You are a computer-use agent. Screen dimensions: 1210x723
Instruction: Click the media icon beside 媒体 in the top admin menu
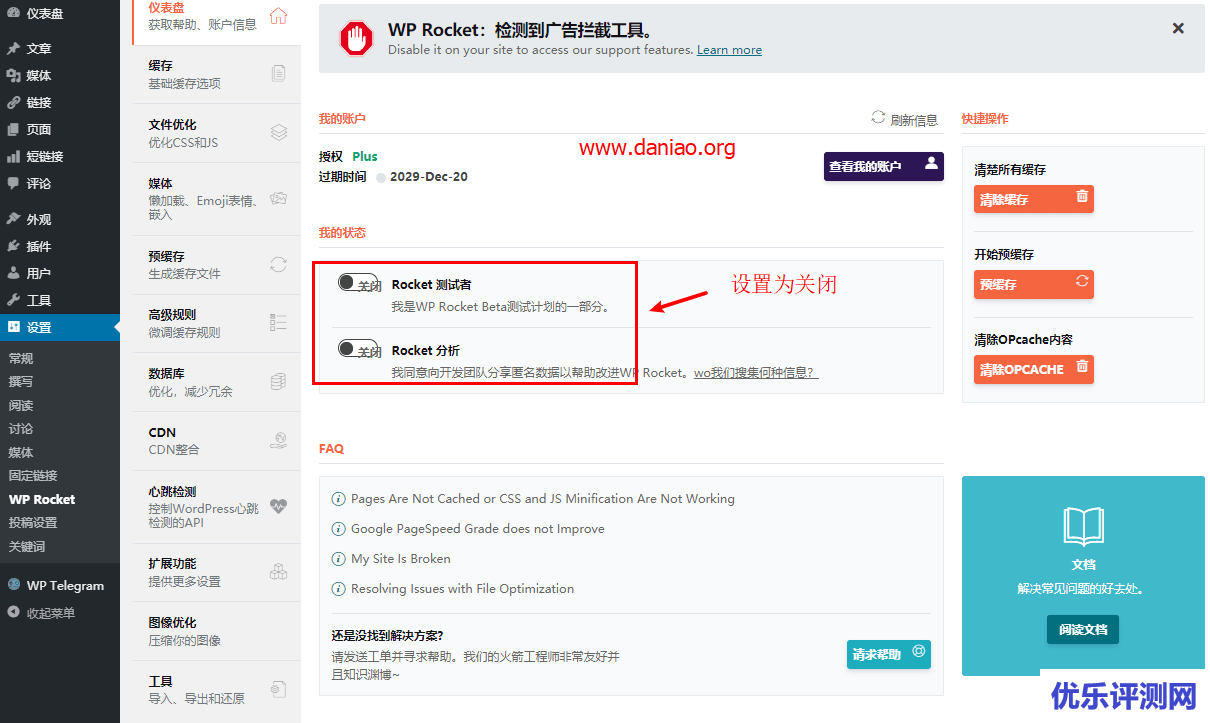pos(13,75)
